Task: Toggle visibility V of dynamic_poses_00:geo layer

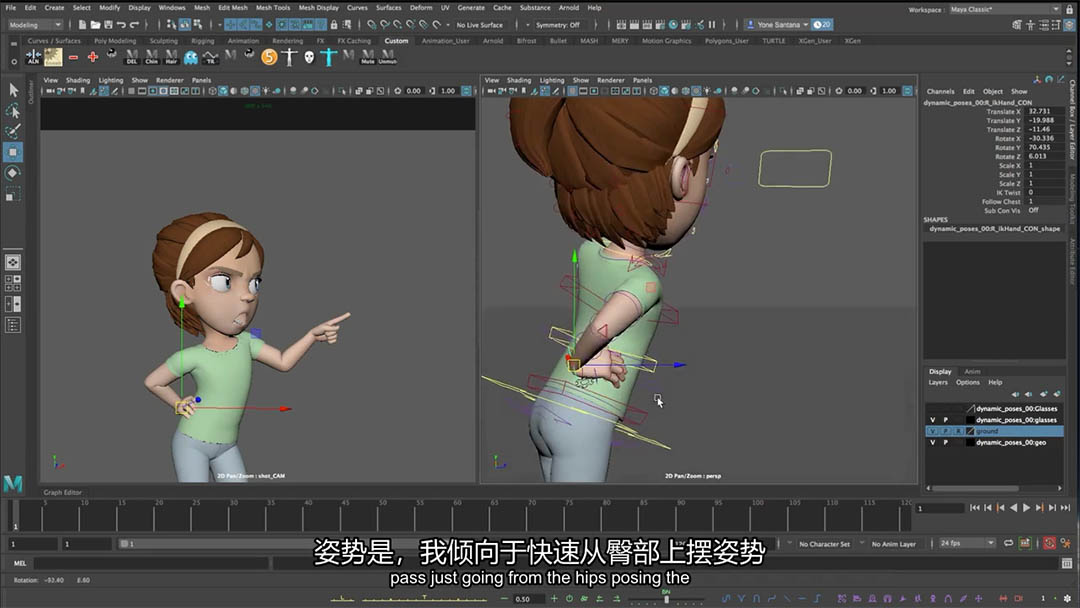Action: [933, 443]
